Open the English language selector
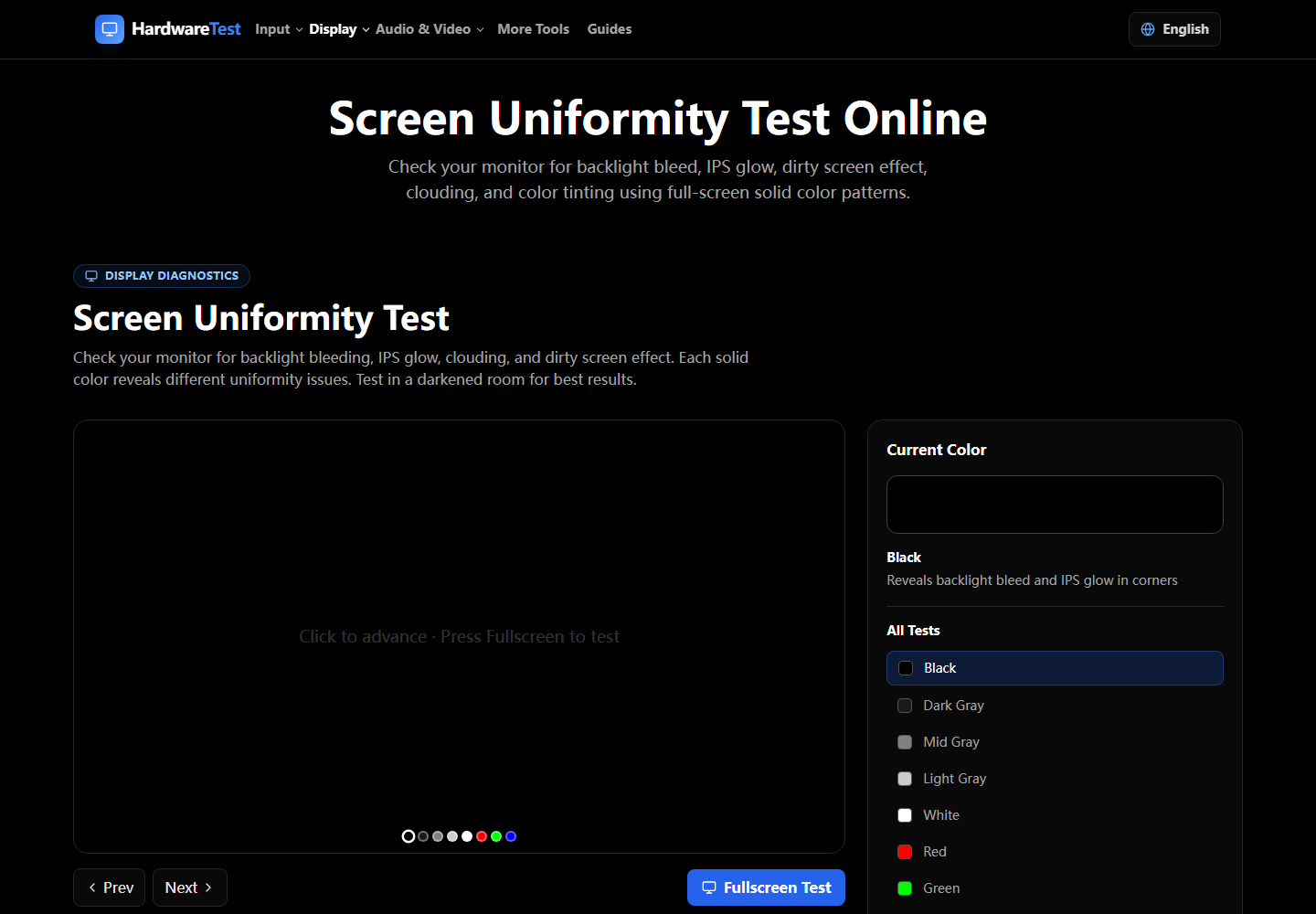The height and width of the screenshot is (914, 1316). [1174, 29]
